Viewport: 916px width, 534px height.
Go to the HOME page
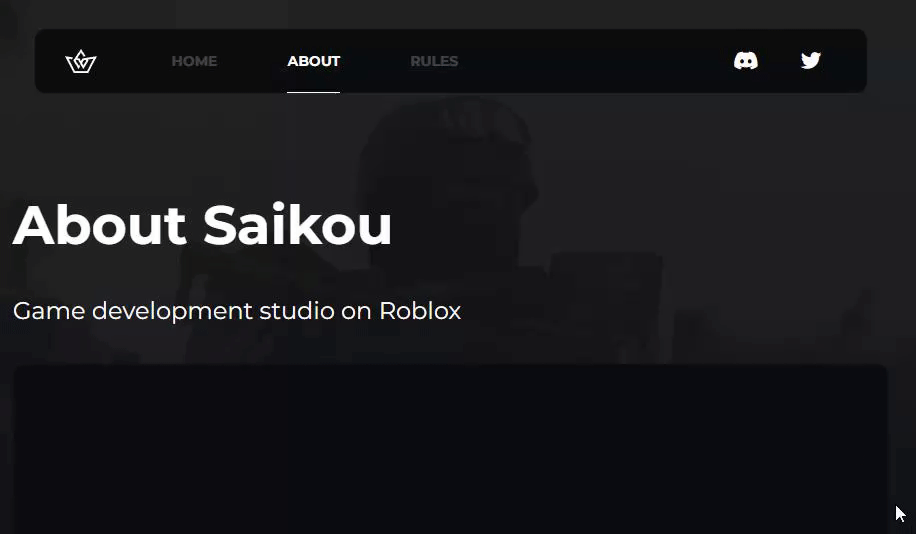194,61
